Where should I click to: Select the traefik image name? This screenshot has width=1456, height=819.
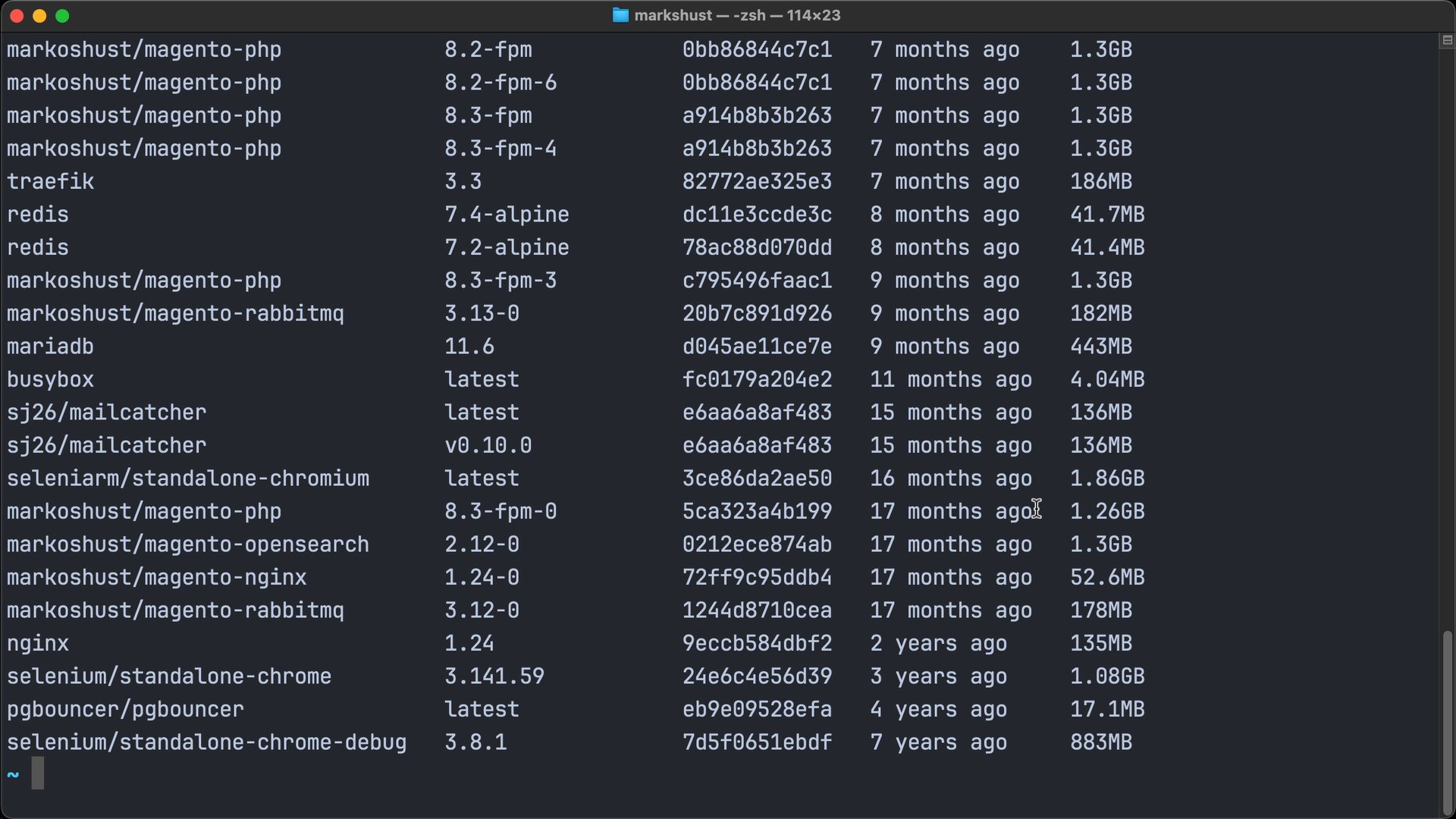coord(50,181)
